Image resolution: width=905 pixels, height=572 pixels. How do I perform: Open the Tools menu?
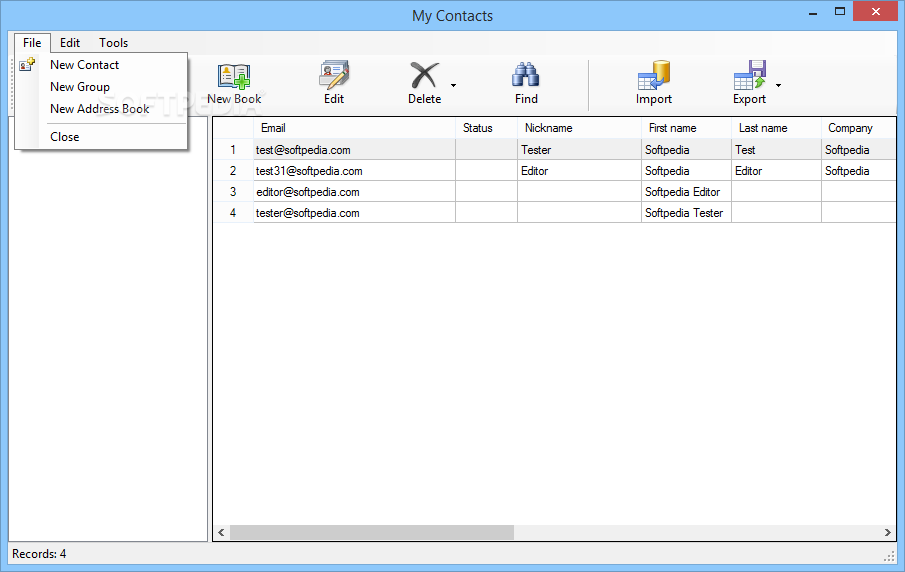click(x=113, y=43)
